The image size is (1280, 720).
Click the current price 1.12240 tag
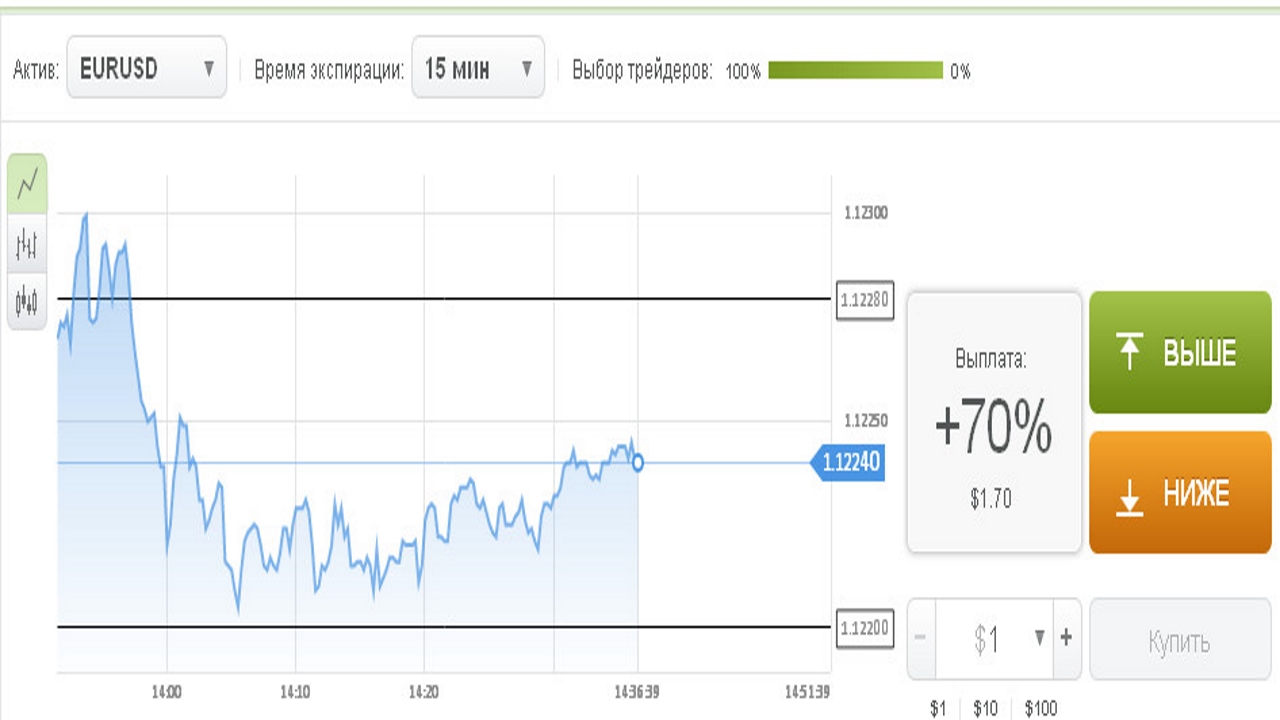(x=851, y=463)
